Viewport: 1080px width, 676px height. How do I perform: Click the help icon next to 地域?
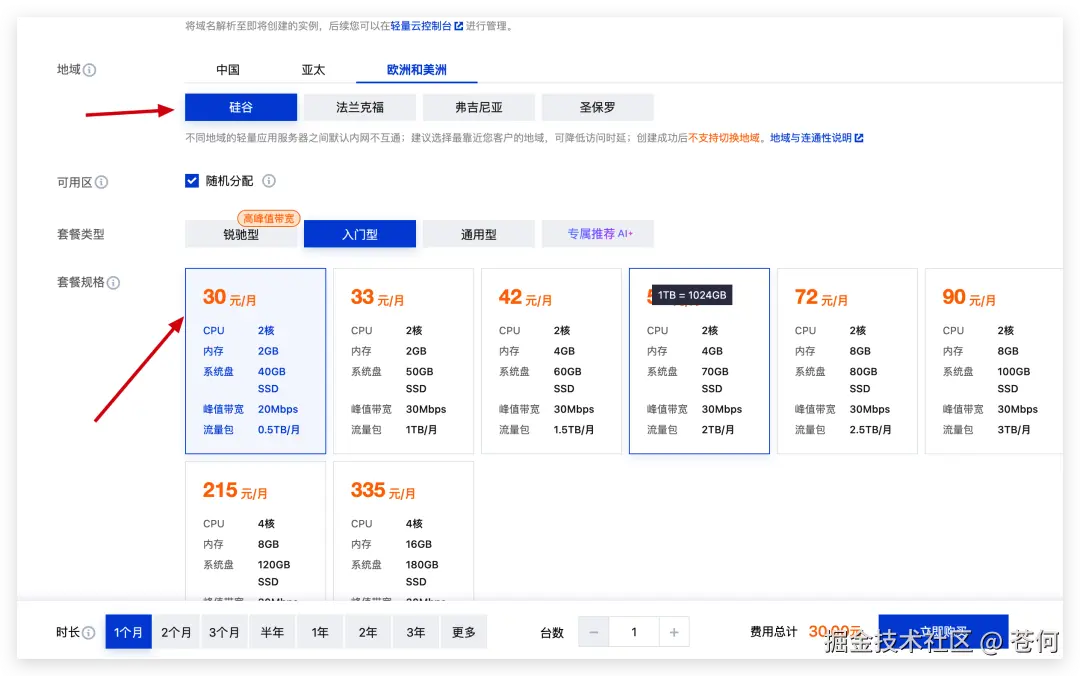tap(91, 70)
